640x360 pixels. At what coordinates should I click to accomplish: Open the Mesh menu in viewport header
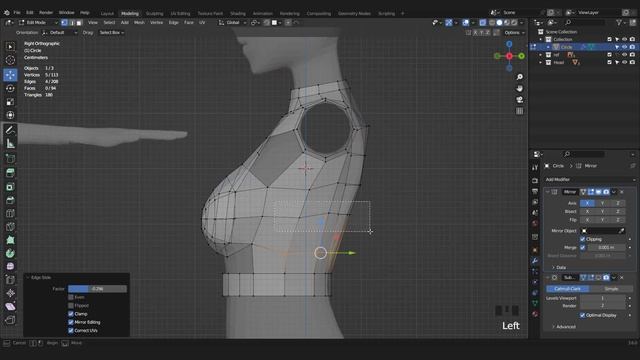click(139, 22)
